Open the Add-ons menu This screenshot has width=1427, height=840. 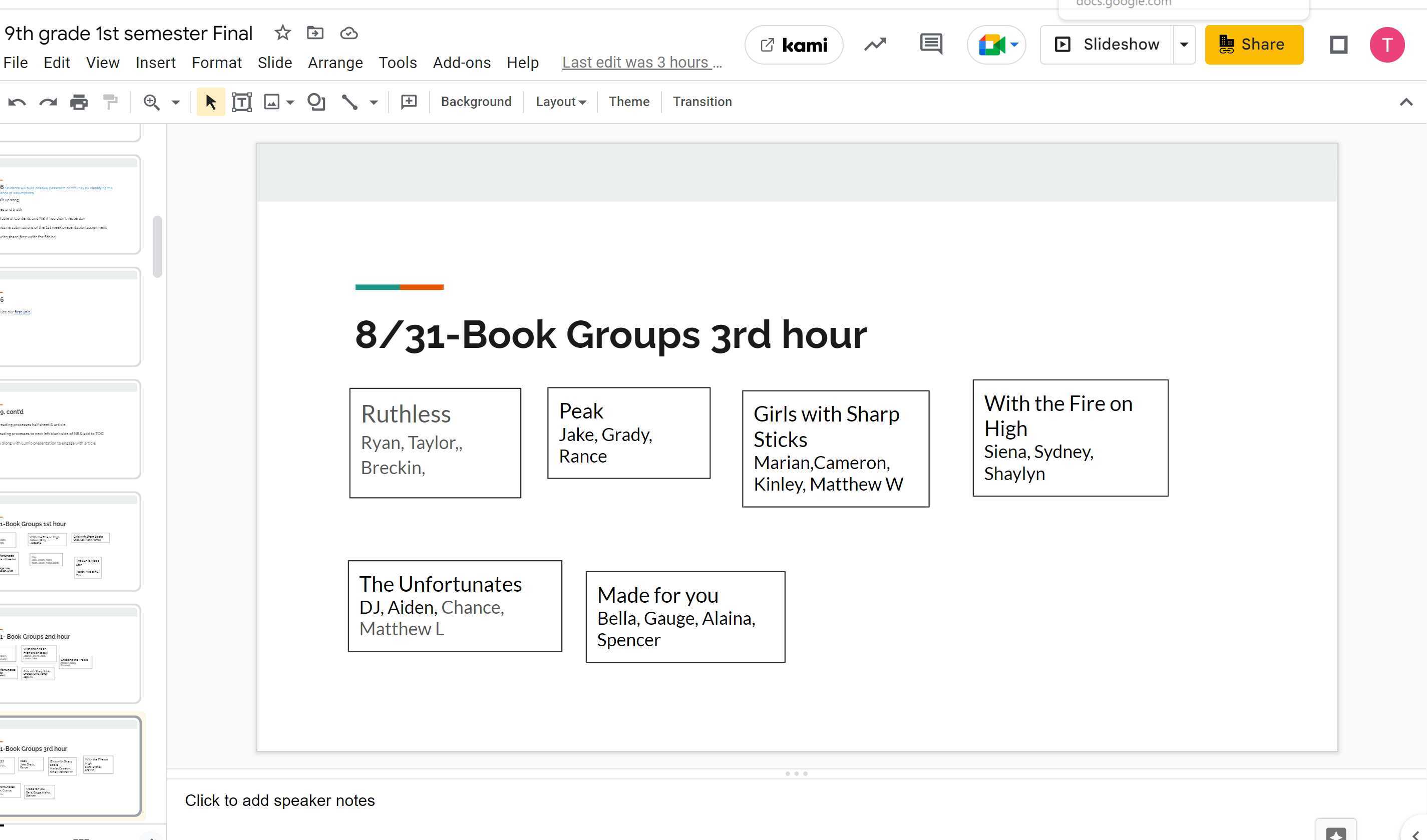[x=461, y=63]
